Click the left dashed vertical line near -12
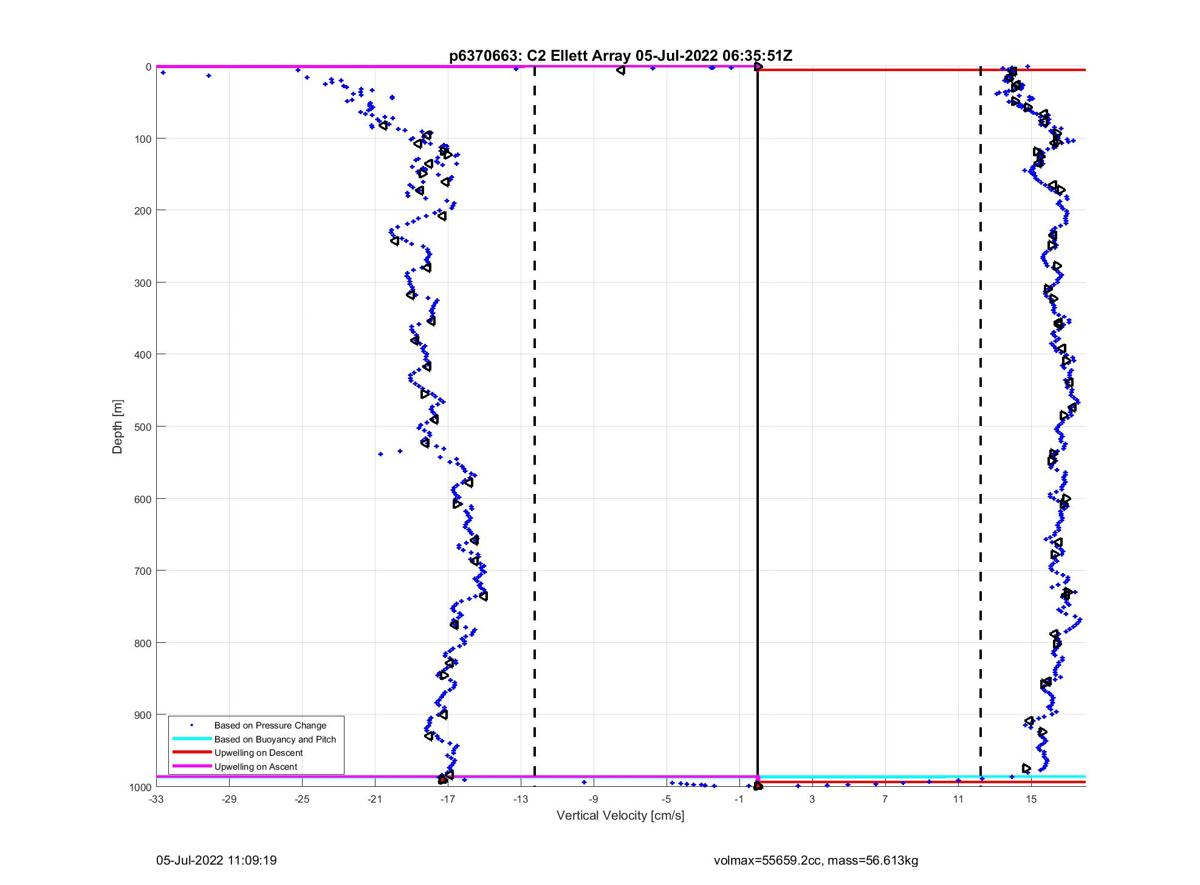This screenshot has height=885, width=1200. tap(534, 420)
